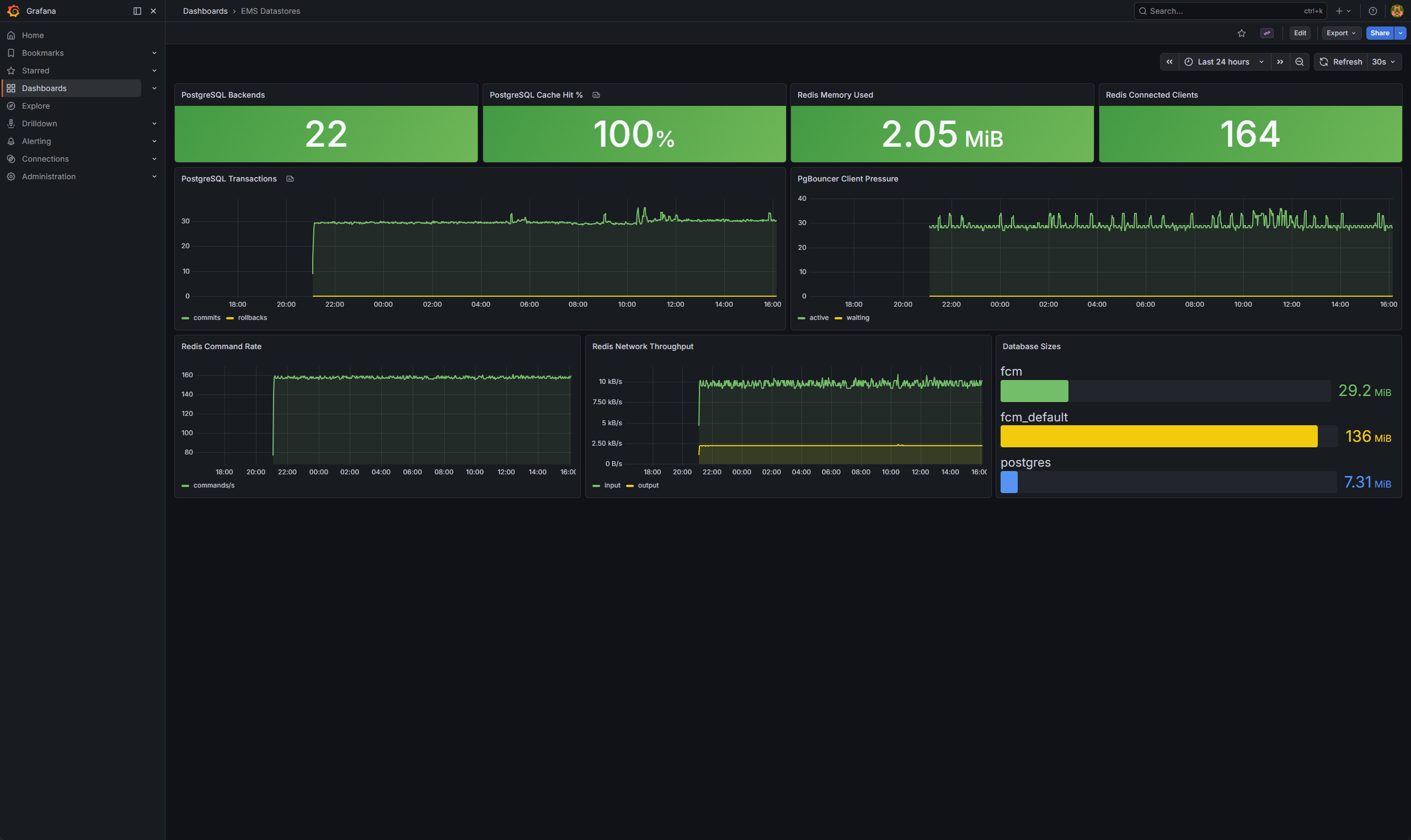
Task: Expand the Alerting section chevron
Action: pyautogui.click(x=154, y=141)
